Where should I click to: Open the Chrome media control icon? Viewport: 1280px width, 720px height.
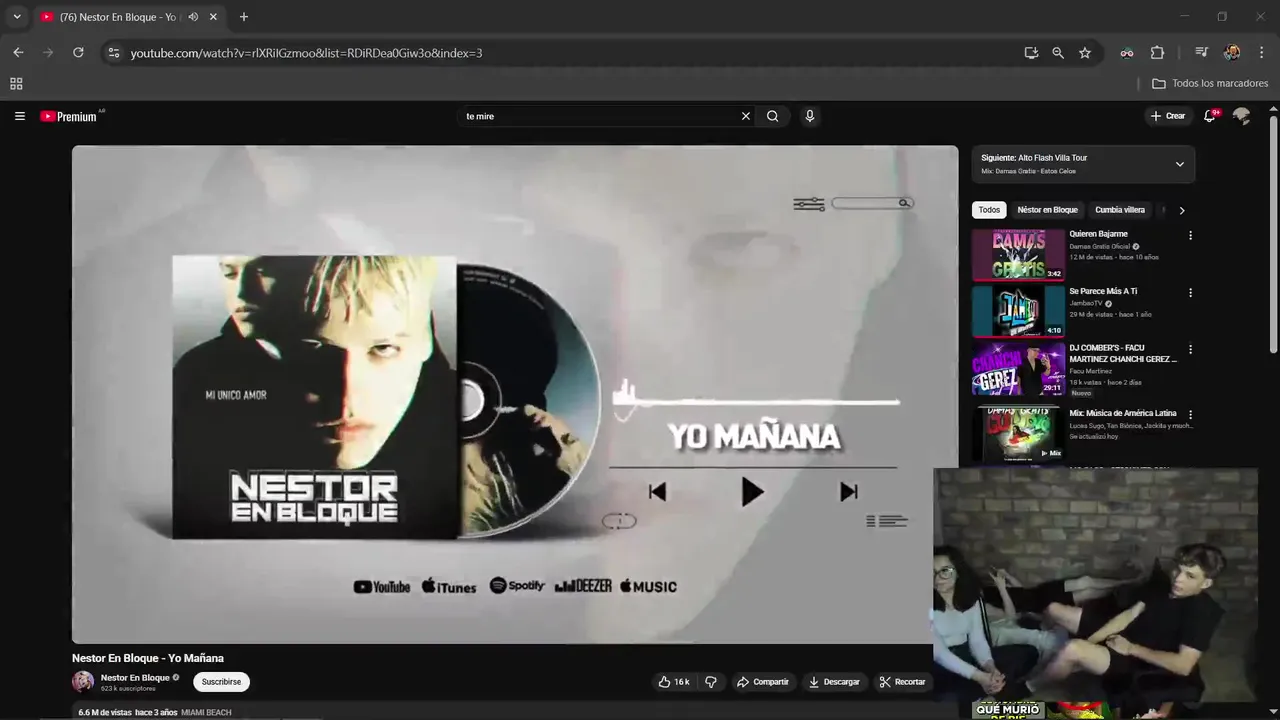point(1201,53)
